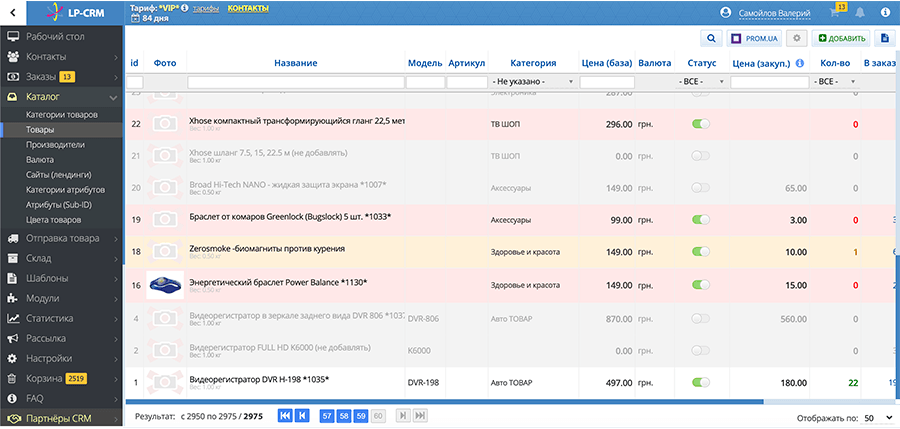Open Цвета товаров submenu item

pyautogui.click(x=53, y=219)
